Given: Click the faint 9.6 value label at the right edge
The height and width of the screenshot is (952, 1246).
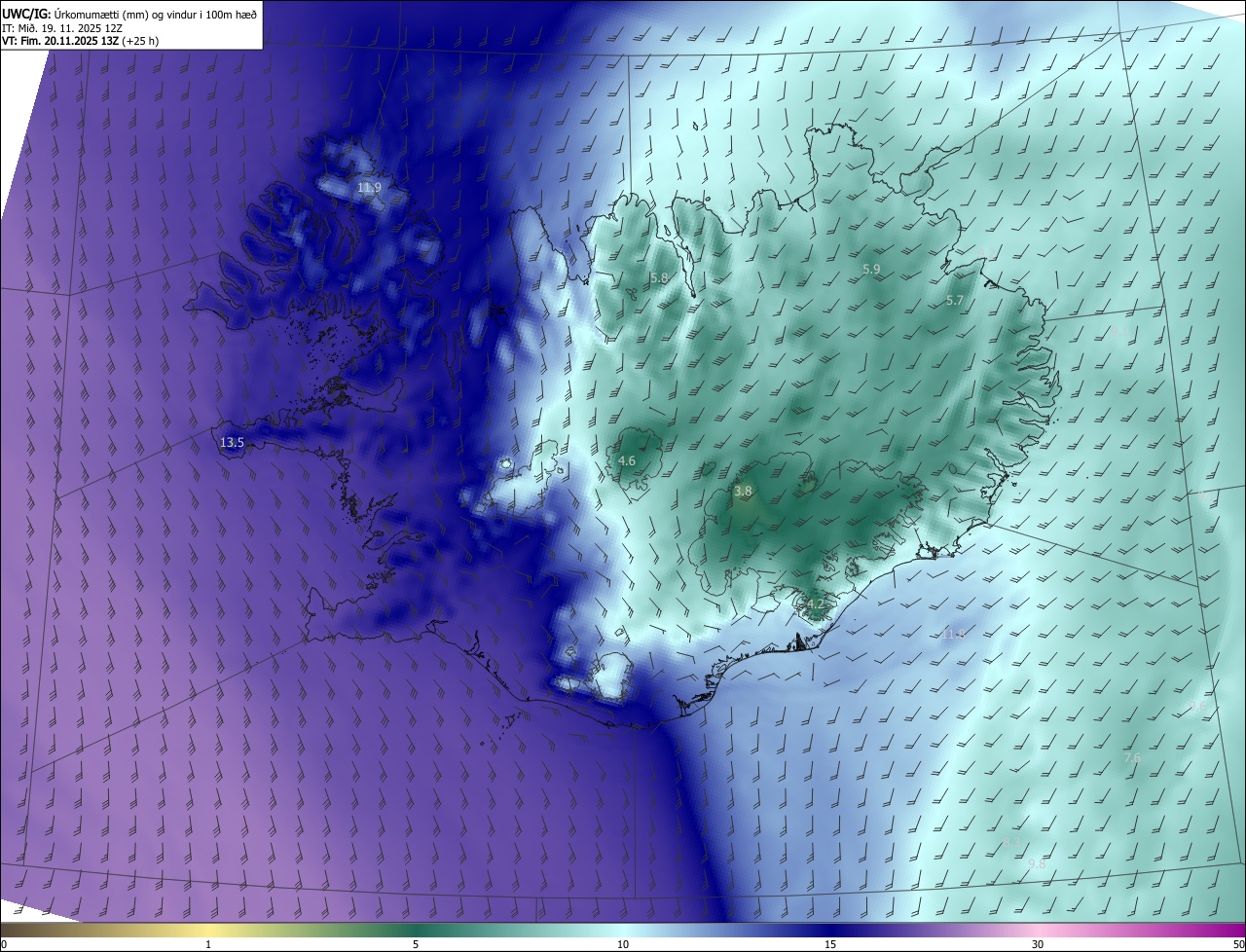Looking at the screenshot, I should pyautogui.click(x=1198, y=707).
